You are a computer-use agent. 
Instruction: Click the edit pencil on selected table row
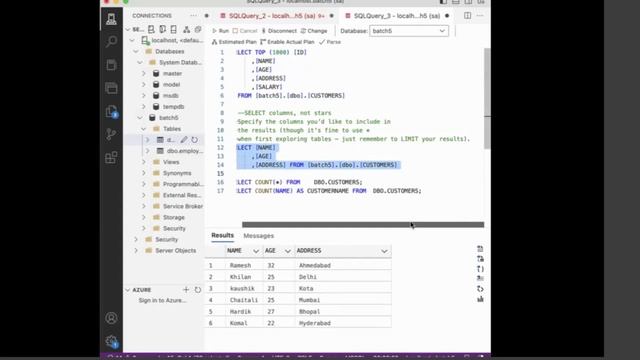pos(184,140)
